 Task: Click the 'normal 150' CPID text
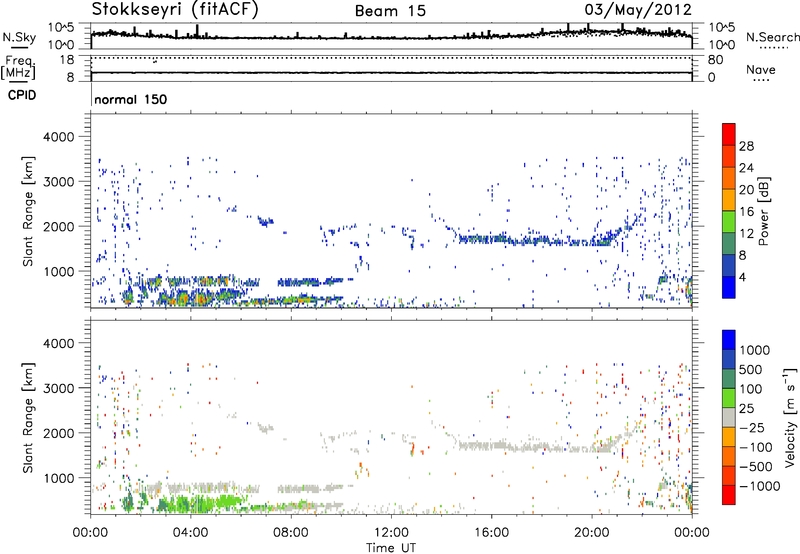tap(131, 99)
